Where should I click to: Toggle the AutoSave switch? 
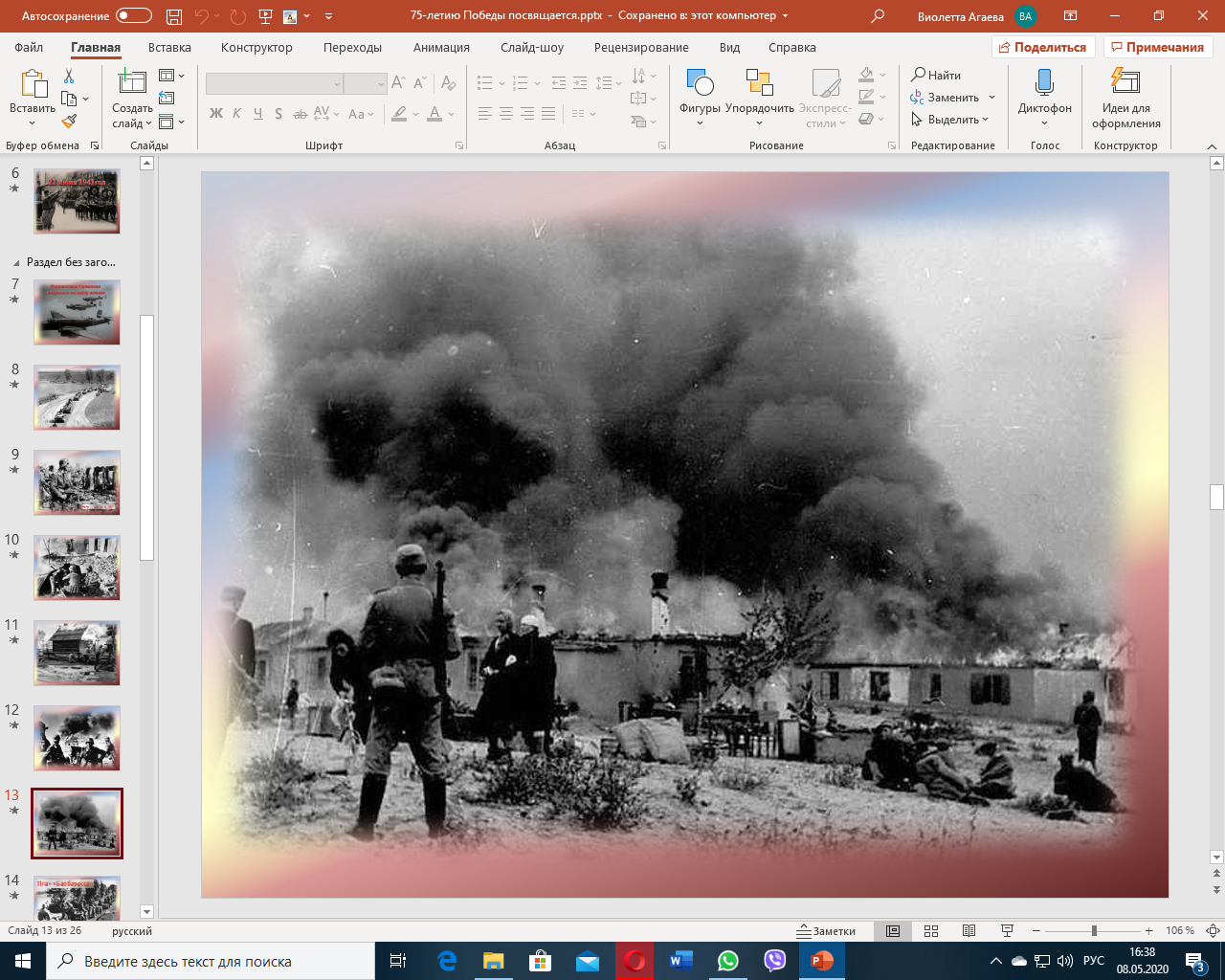(134, 16)
